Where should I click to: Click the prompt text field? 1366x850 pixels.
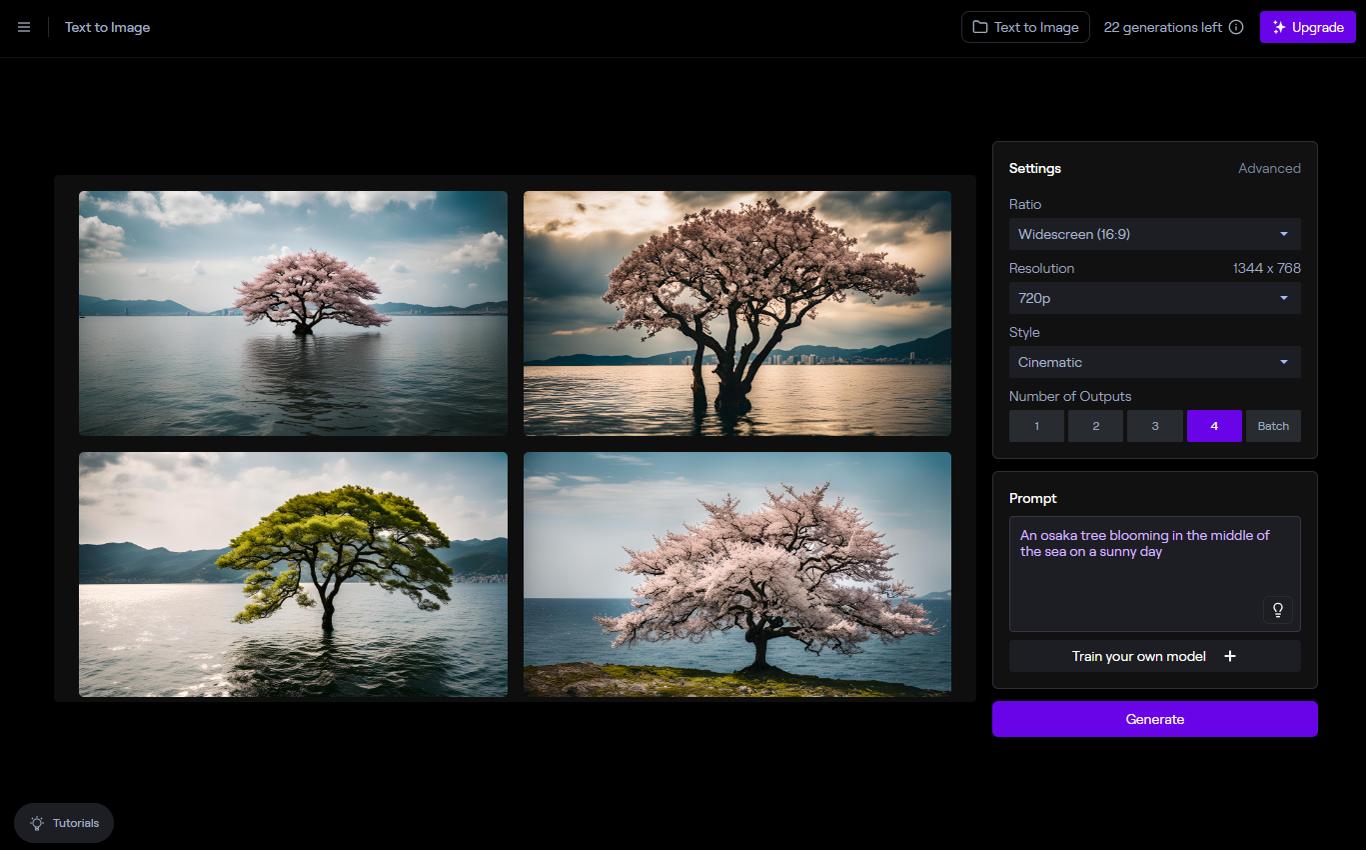(1155, 574)
